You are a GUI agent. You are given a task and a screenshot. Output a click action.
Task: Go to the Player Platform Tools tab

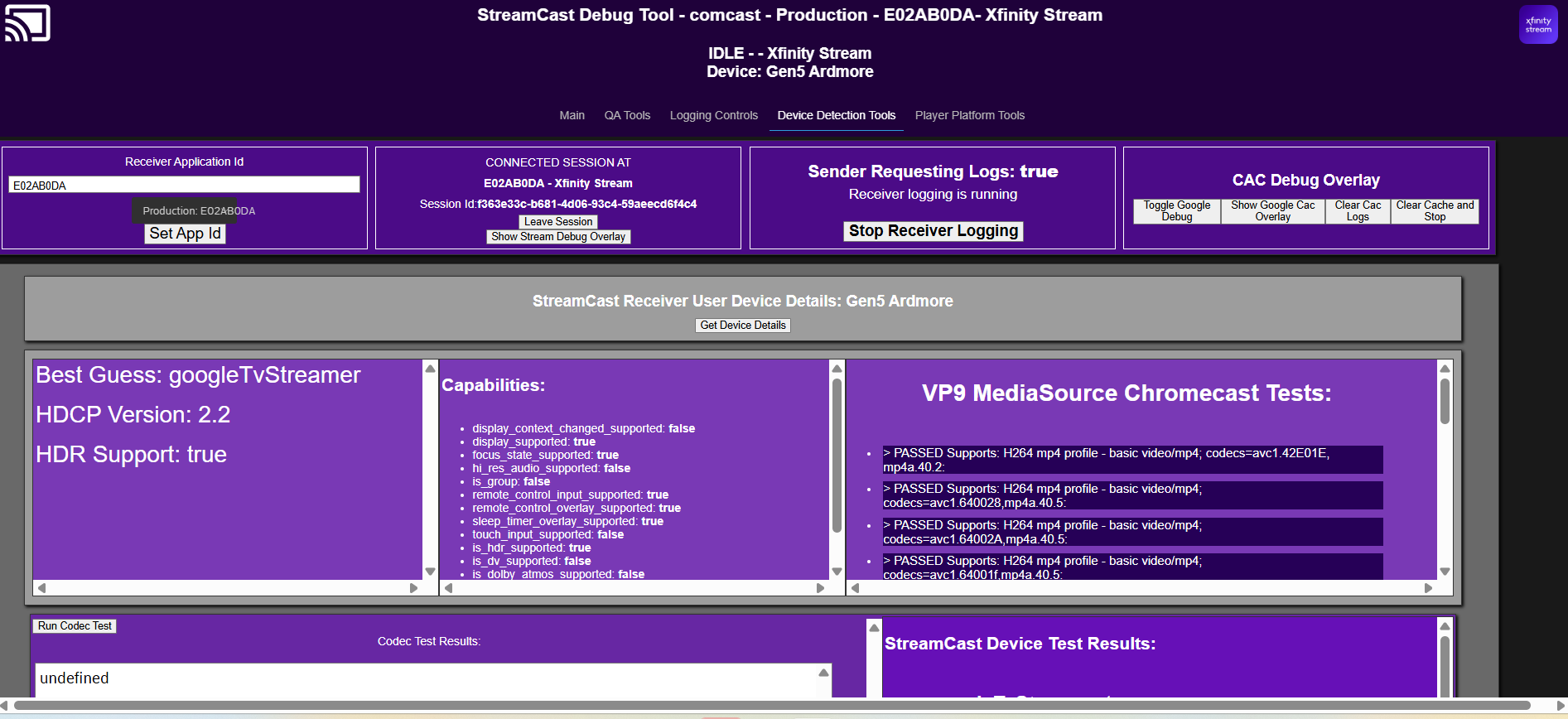point(969,115)
